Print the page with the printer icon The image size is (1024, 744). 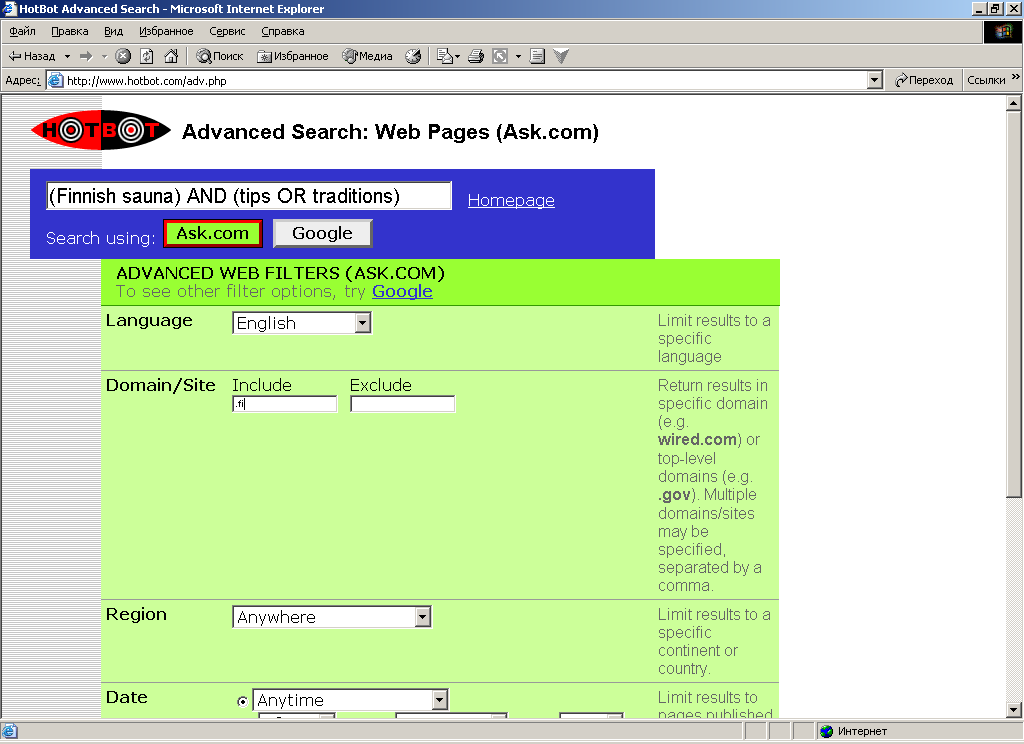point(476,56)
